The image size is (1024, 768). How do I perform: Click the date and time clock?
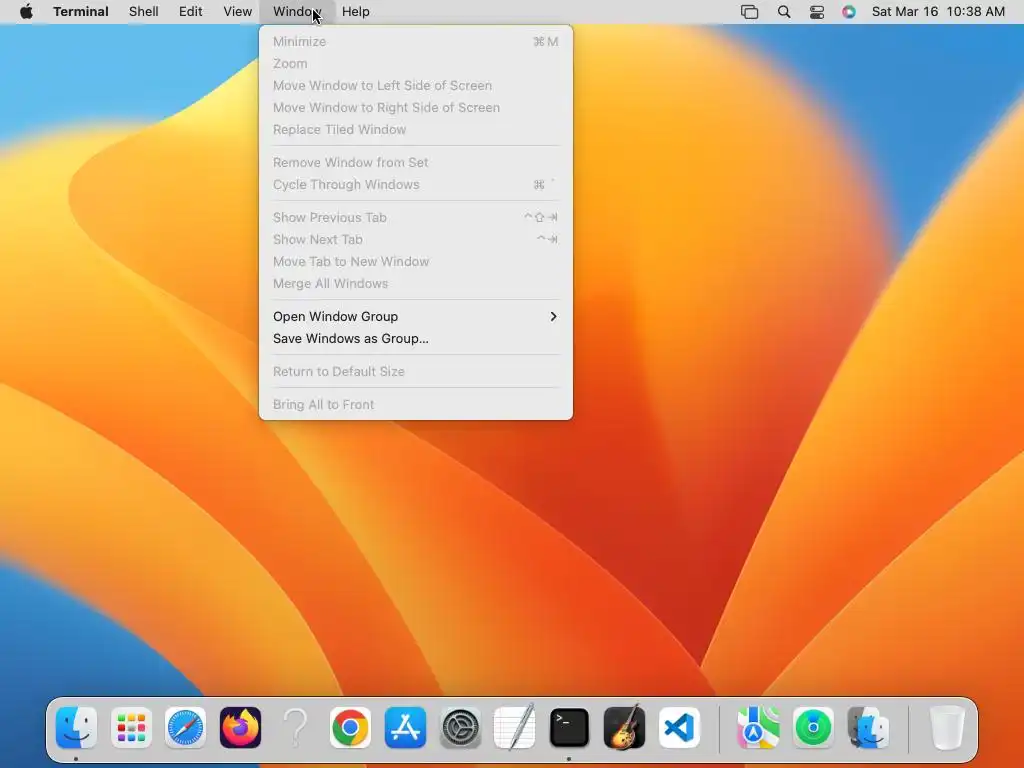point(938,12)
